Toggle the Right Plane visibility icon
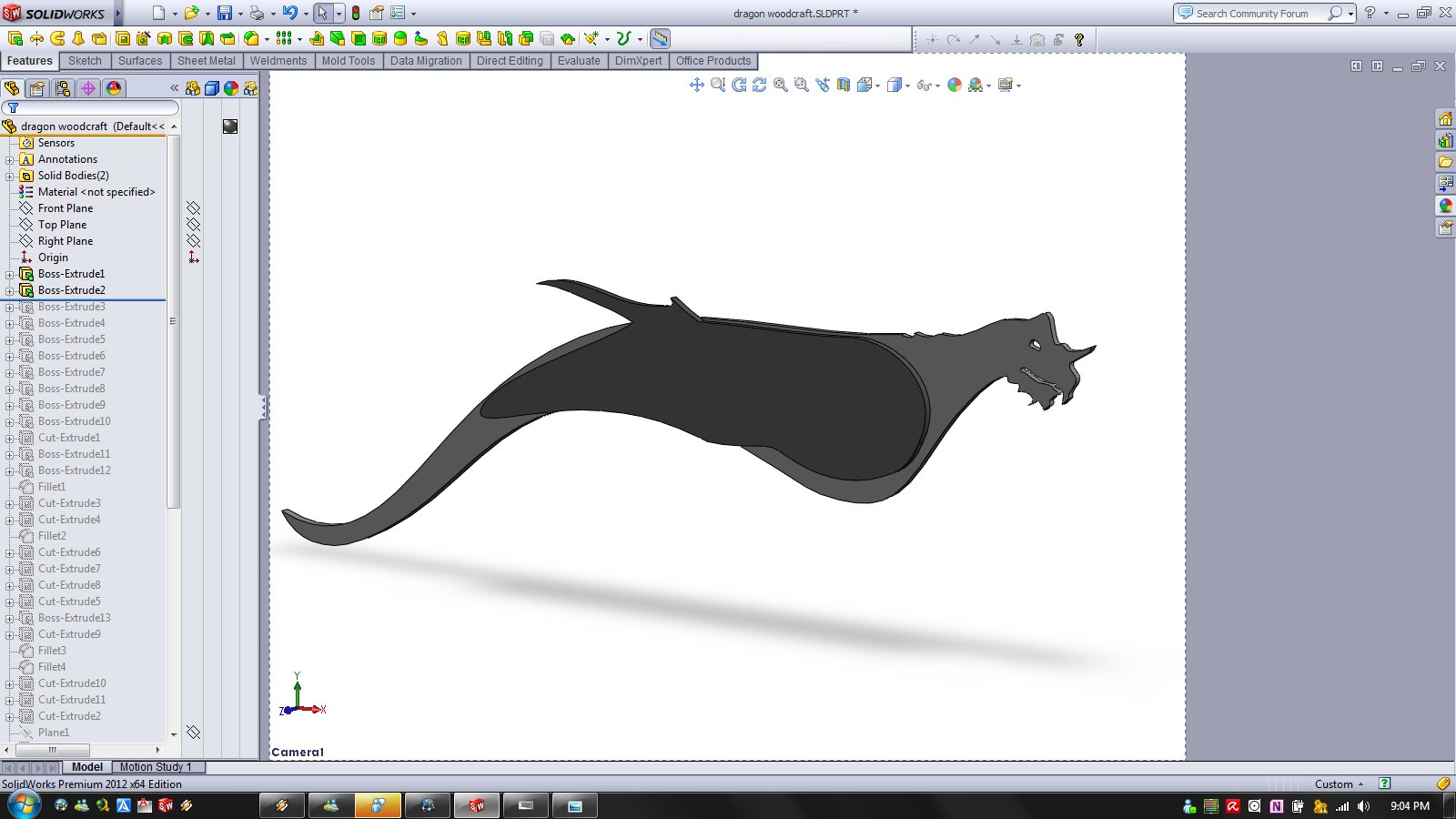 click(193, 241)
